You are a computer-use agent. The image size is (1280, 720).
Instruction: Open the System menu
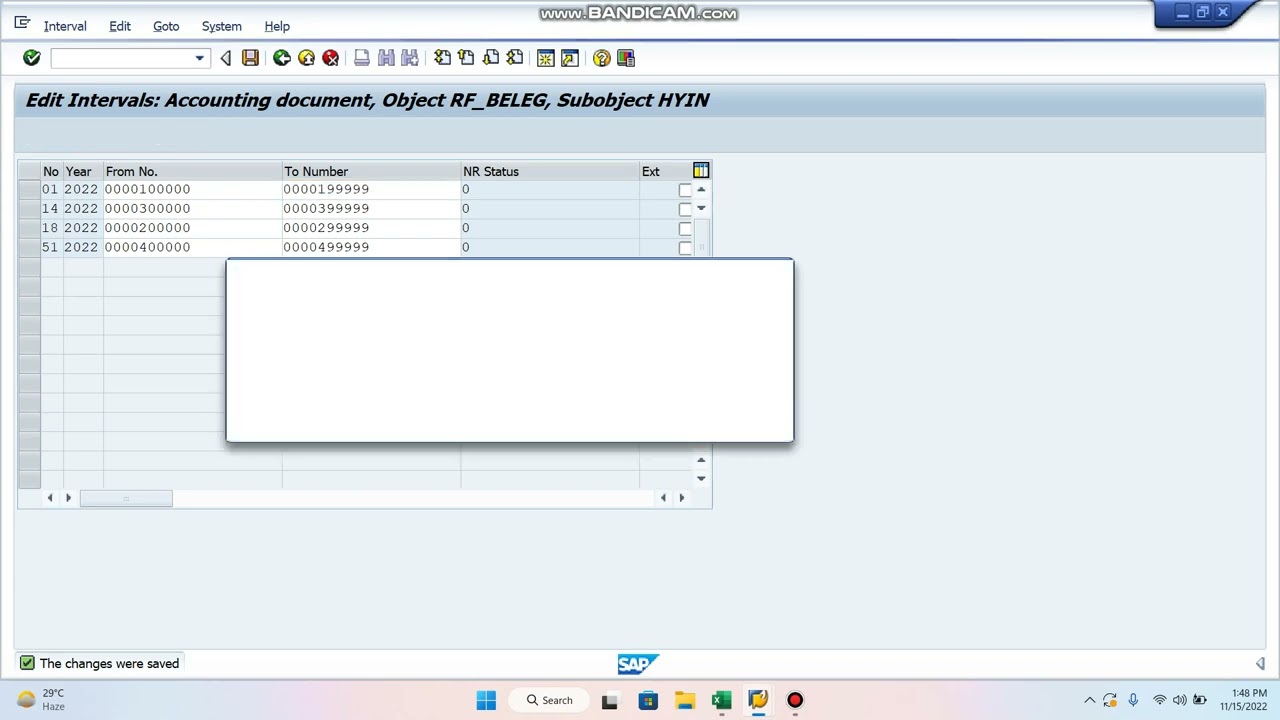pos(221,26)
